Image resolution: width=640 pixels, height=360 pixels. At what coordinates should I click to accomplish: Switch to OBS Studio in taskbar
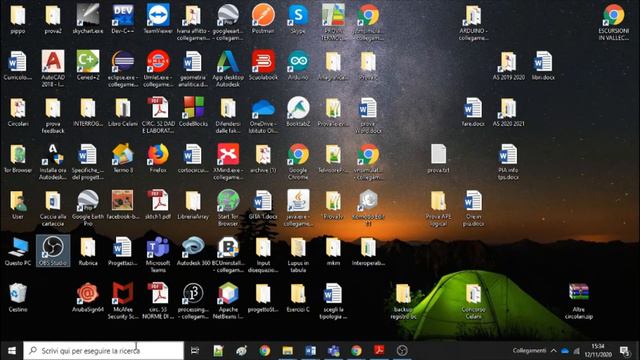coord(402,351)
